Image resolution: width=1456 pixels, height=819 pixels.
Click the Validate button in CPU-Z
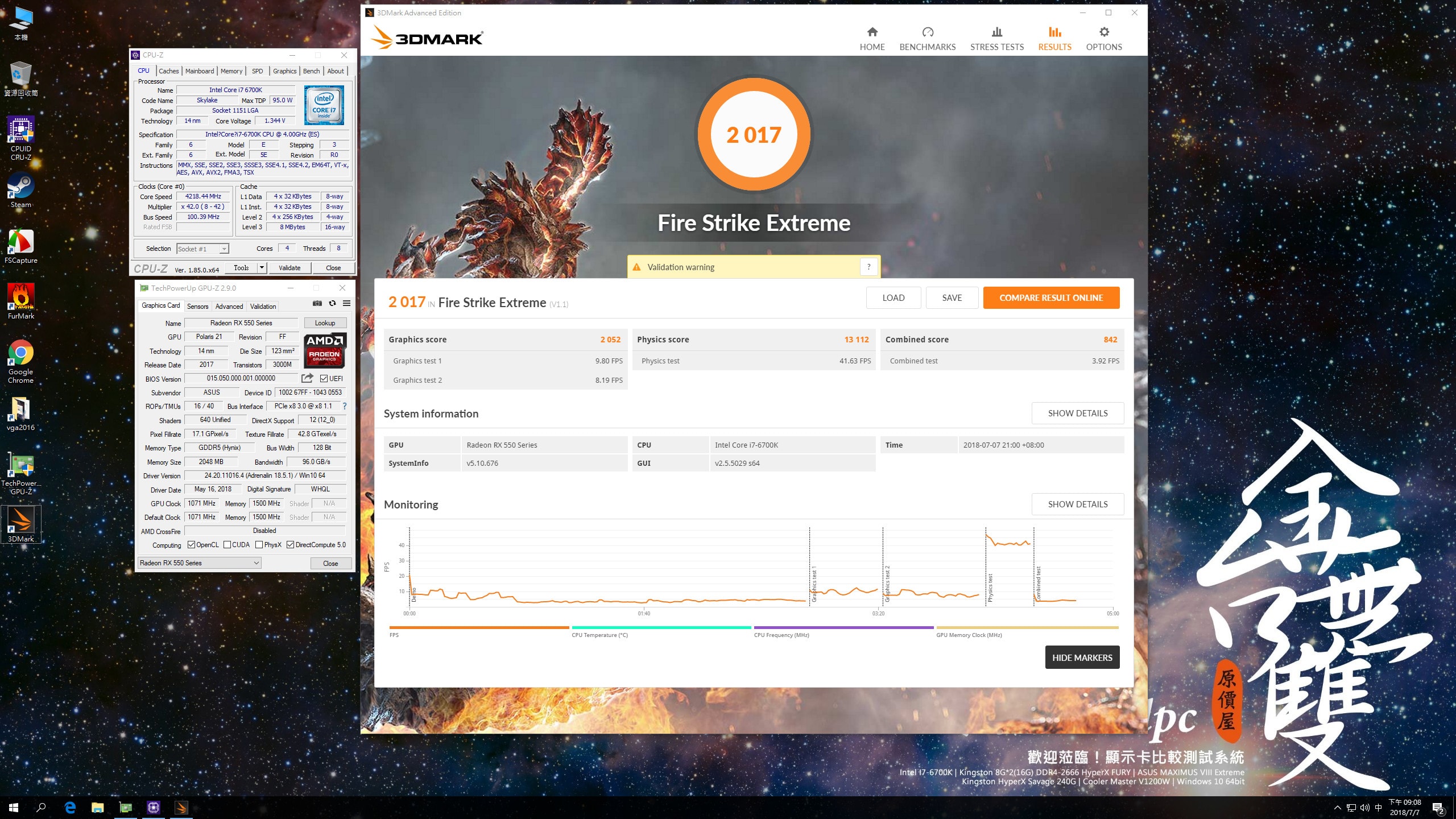pyautogui.click(x=289, y=268)
